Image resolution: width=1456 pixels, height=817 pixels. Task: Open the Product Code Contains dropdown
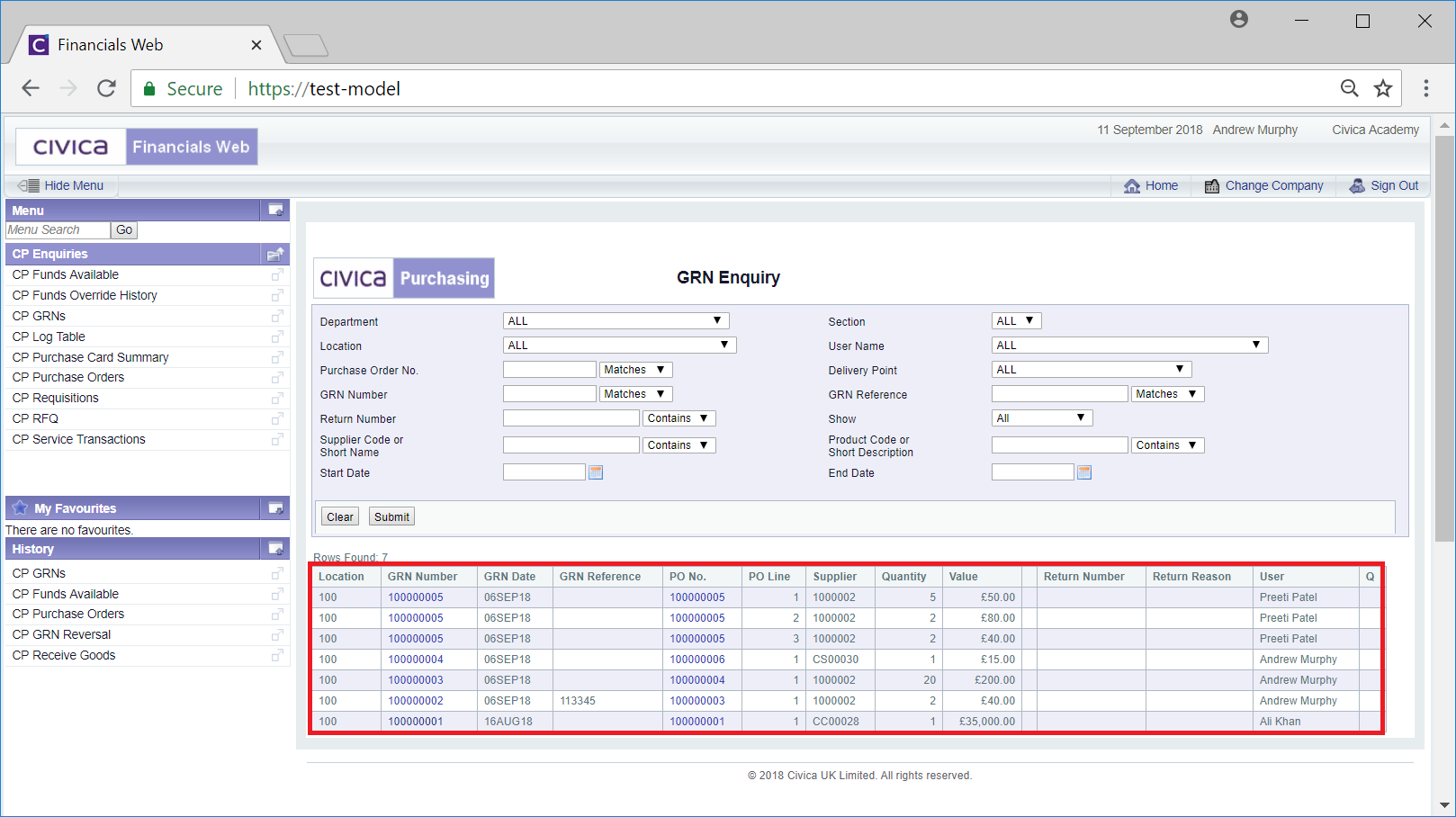1168,445
